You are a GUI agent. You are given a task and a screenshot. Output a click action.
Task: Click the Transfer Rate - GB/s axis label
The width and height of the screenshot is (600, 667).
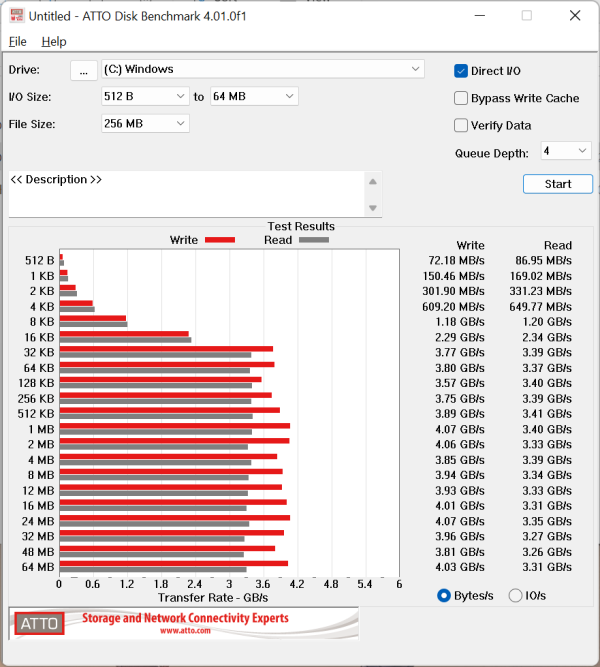(213, 598)
